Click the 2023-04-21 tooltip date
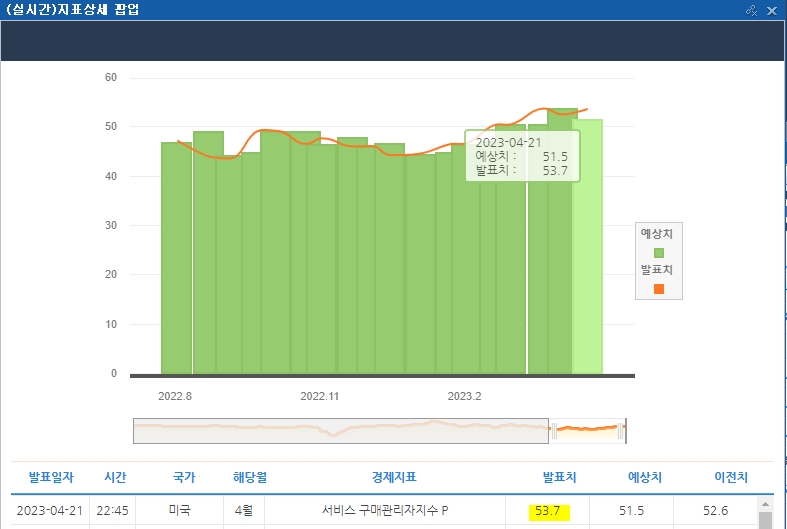 [x=508, y=143]
